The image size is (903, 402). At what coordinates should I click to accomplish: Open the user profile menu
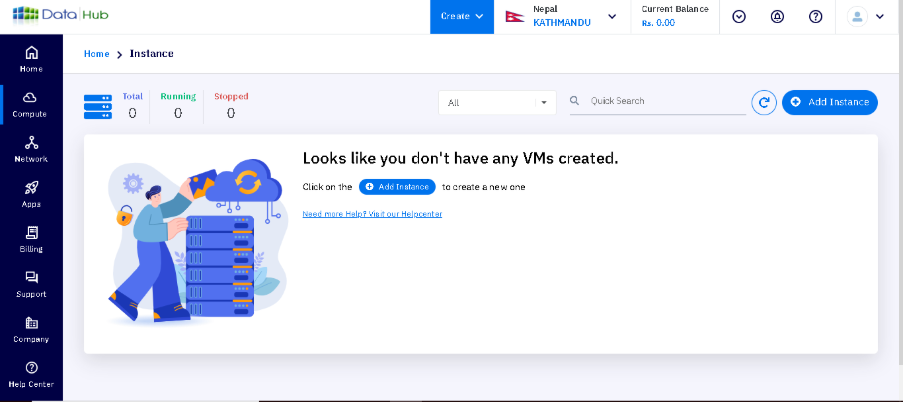click(866, 16)
